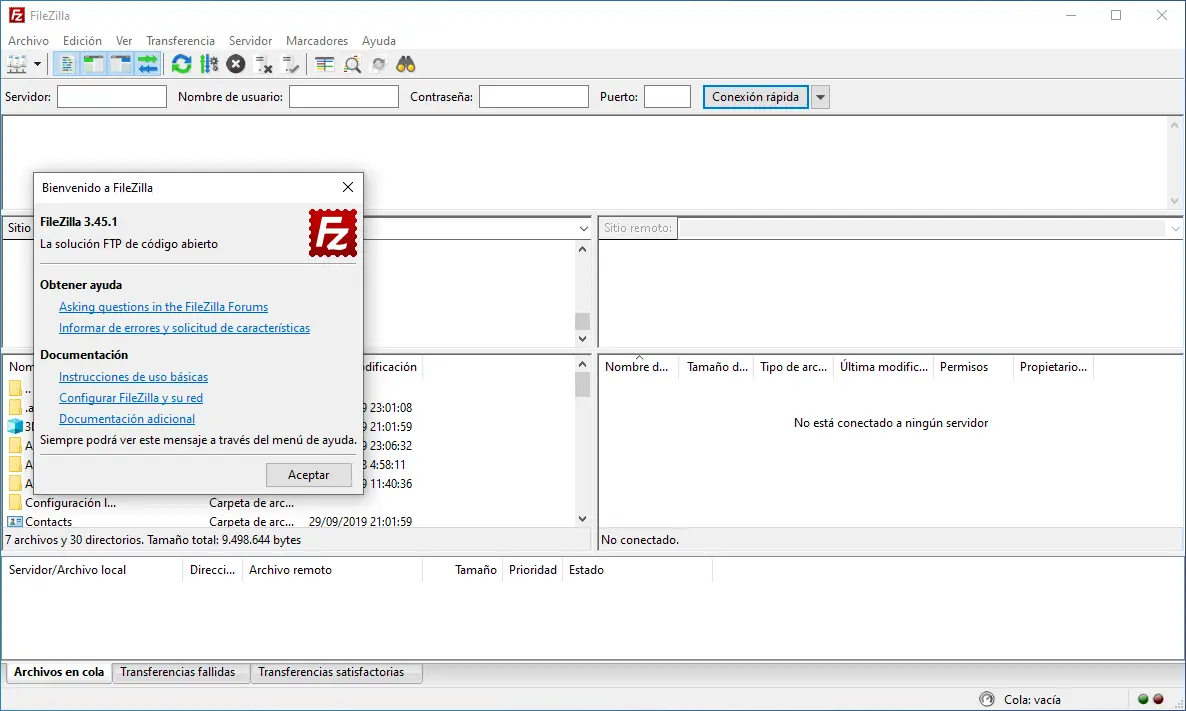Toggle the local directory tree view
The height and width of the screenshot is (711, 1186).
tap(94, 64)
